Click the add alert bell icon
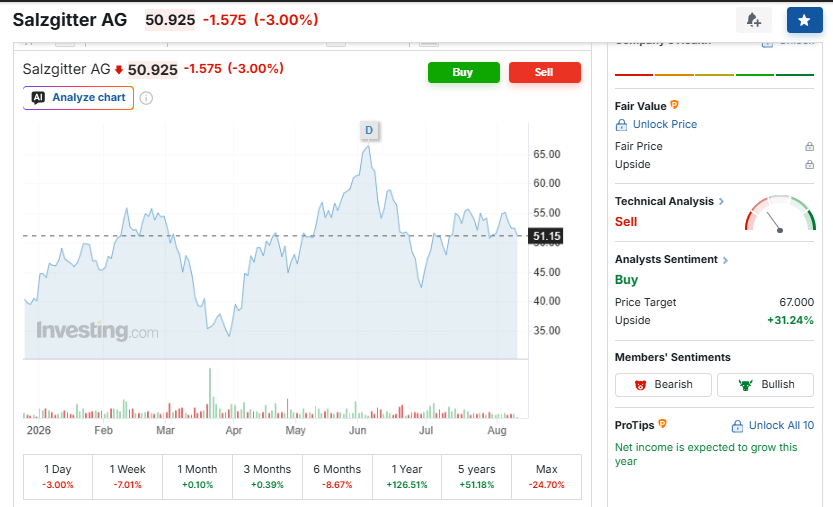Screen dimensions: 833x507 [x=753, y=20]
